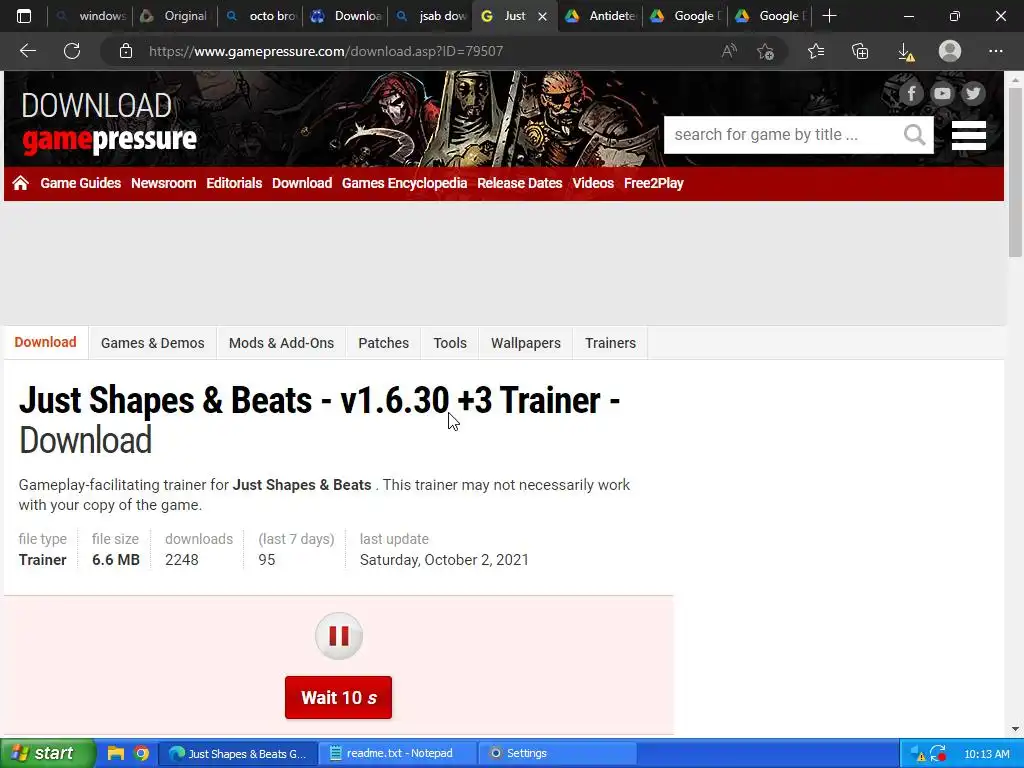Open the Editorials section
The width and height of the screenshot is (1024, 768).
point(234,183)
